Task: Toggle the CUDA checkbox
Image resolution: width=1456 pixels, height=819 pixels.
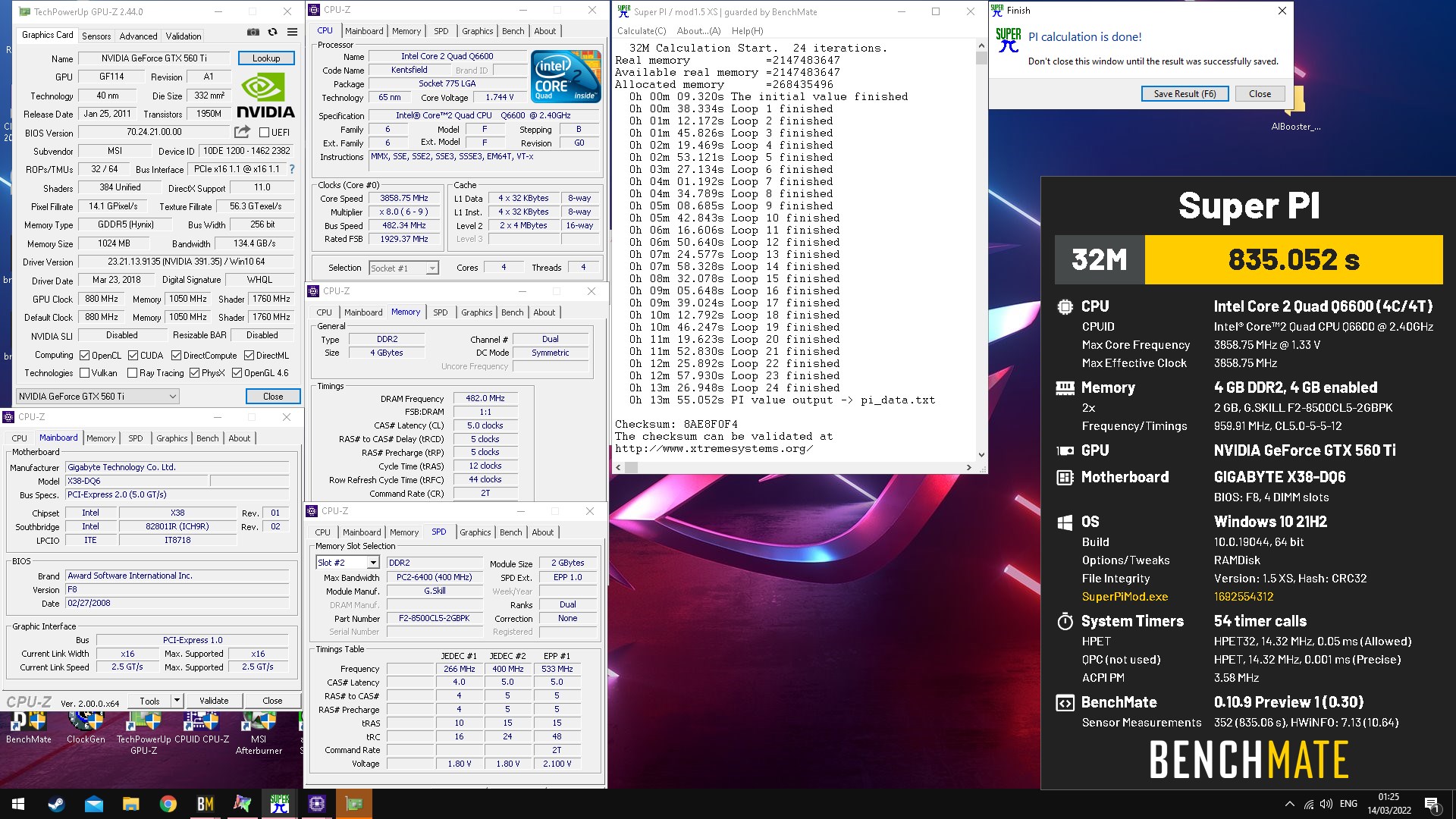Action: coord(133,355)
